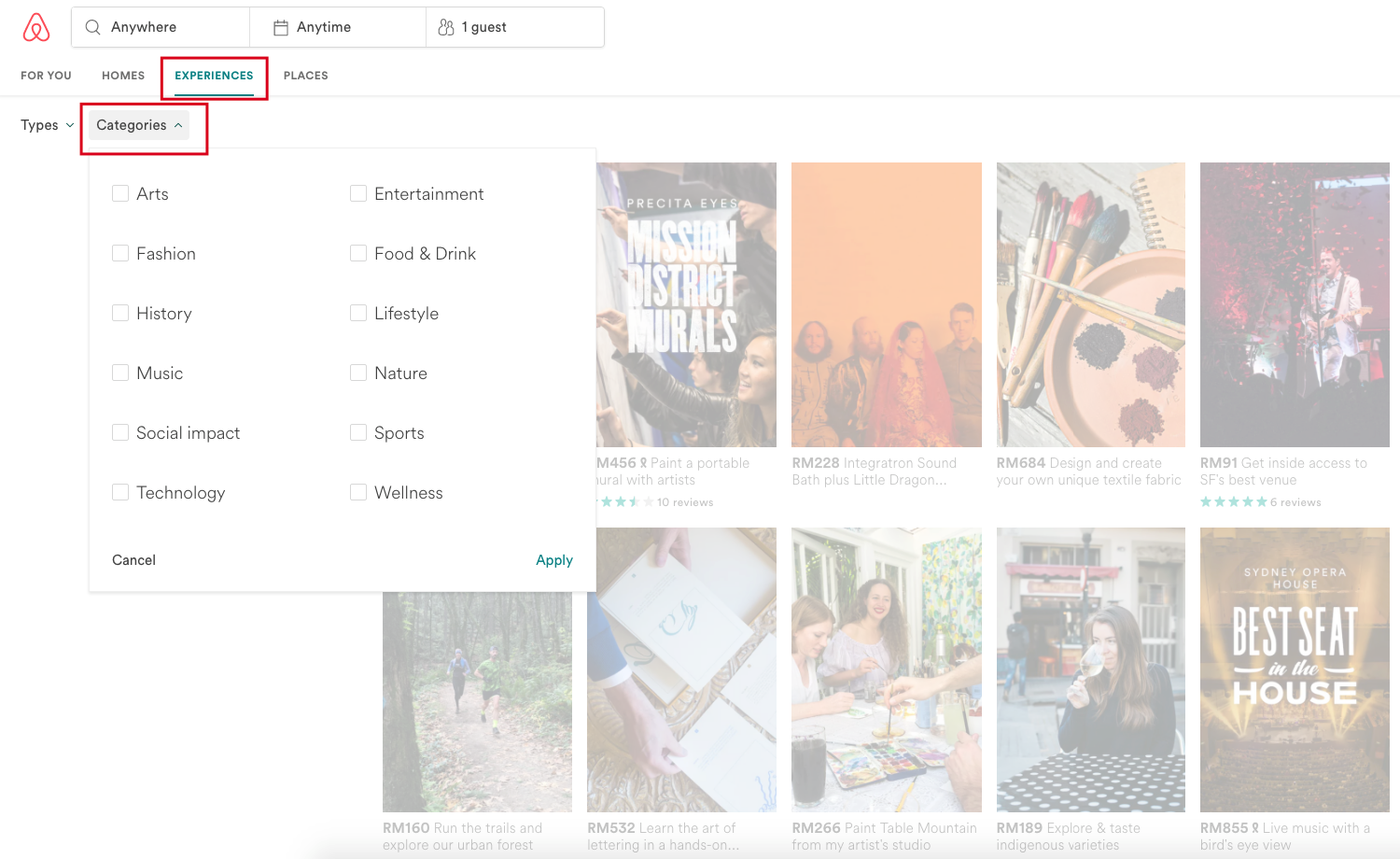Enable the Wellness filter
The height and width of the screenshot is (859, 1400).
(x=358, y=492)
